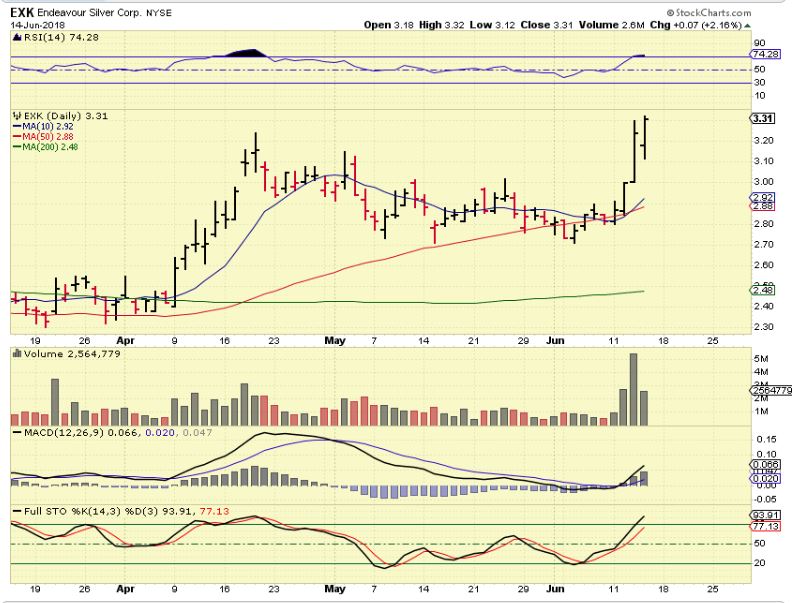Click the High 3.32 value

coord(441,25)
